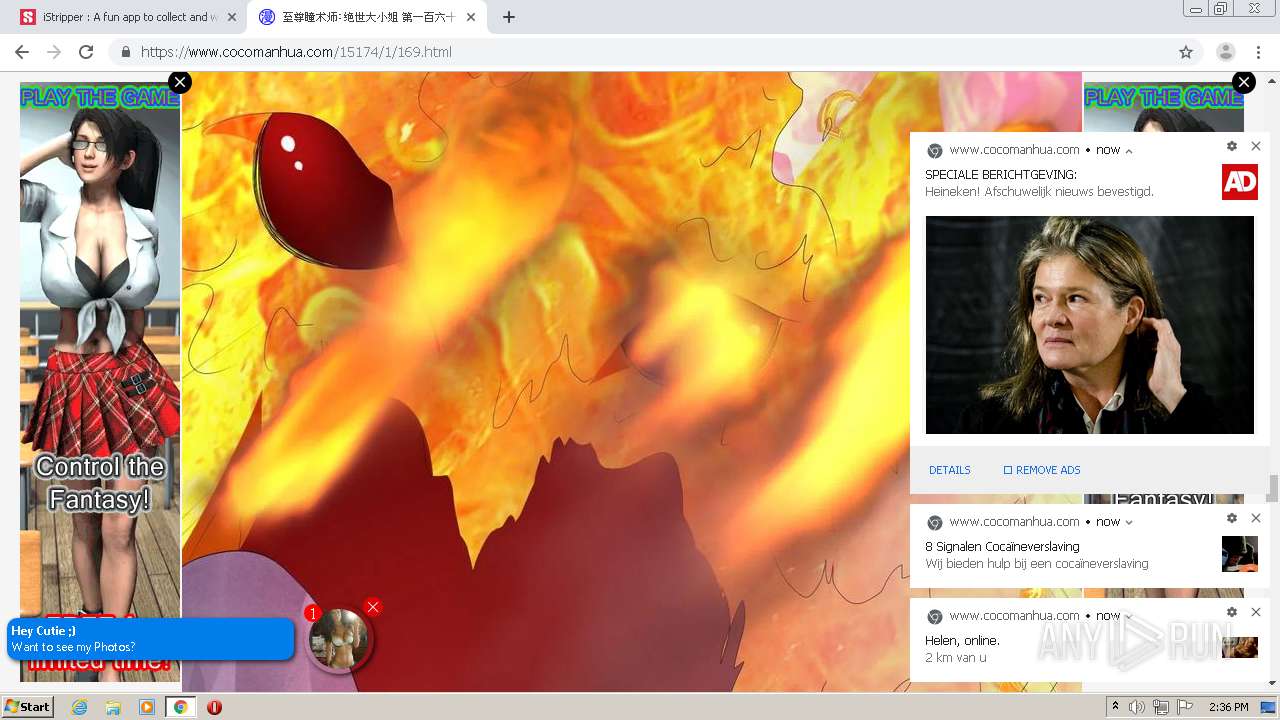Click the page vertical scrollbar thumb
This screenshot has height=720, width=1280.
coord(1272,488)
